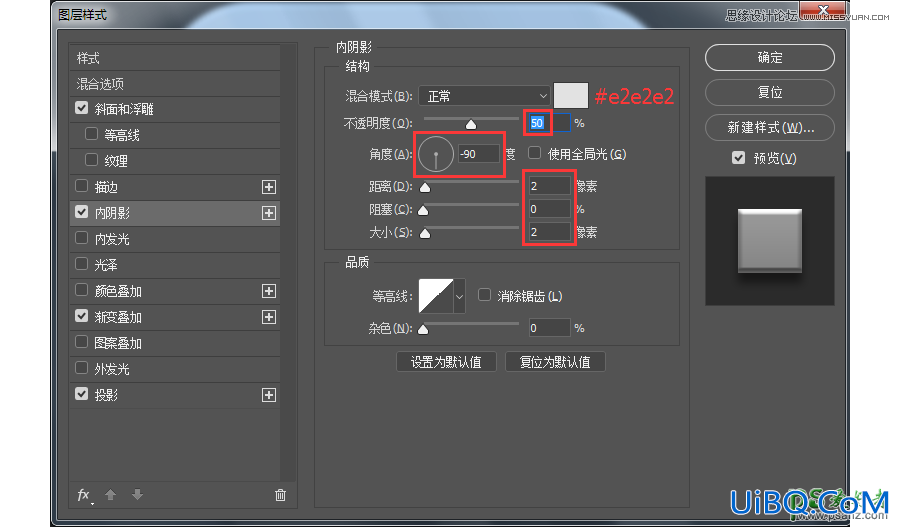Close the 图层样式 dialog
900x527 pixels.
823,10
